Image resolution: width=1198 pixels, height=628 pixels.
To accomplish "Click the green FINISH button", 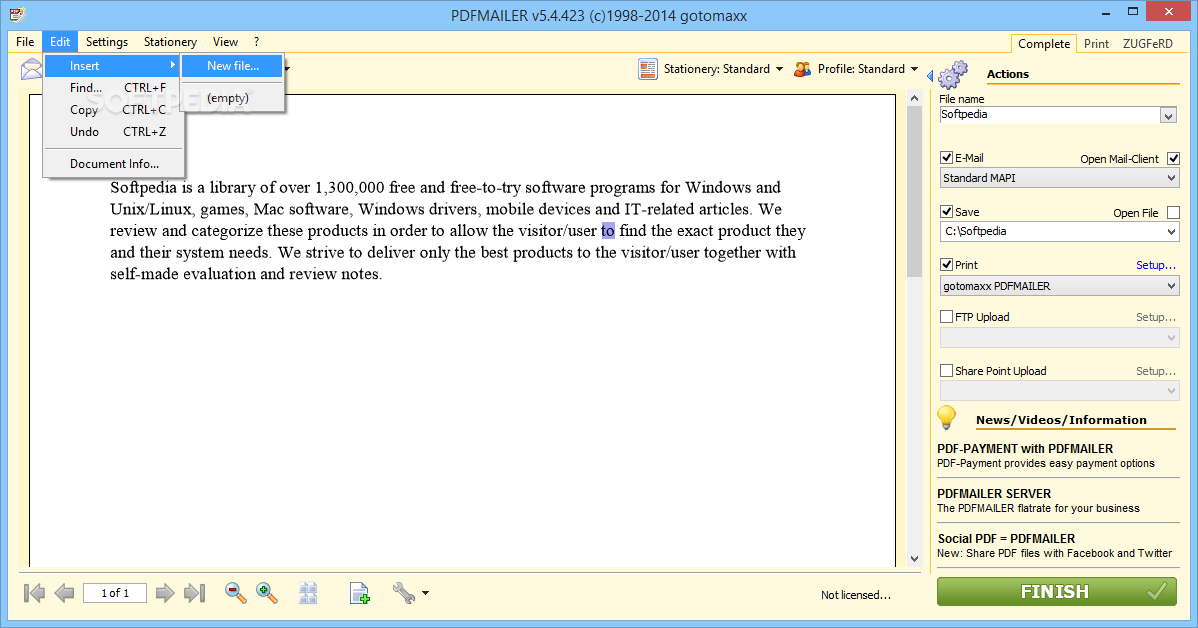I will tap(1057, 591).
